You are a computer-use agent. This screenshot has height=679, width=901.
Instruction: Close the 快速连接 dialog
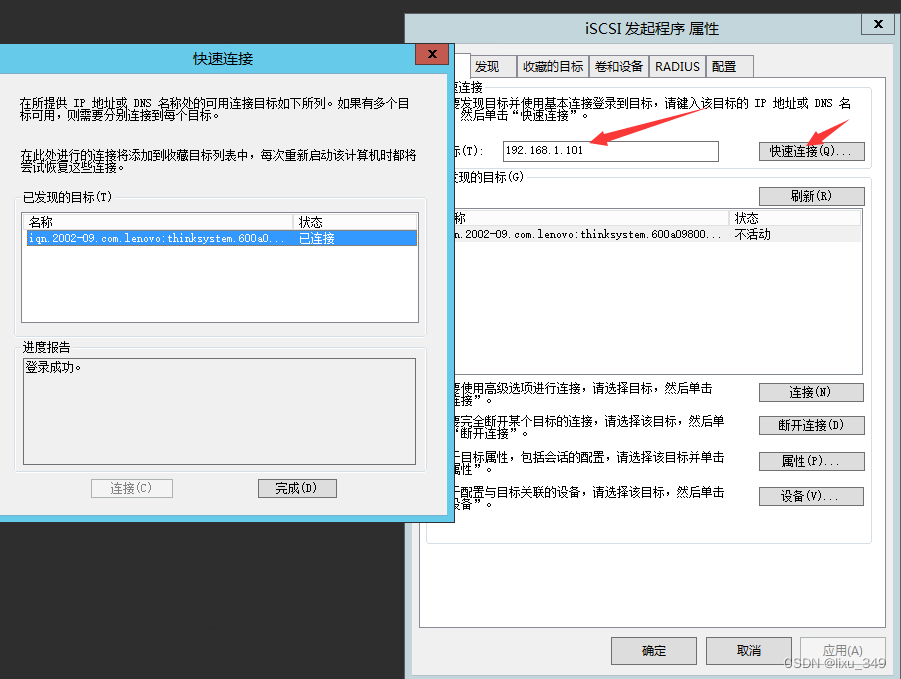click(x=431, y=54)
